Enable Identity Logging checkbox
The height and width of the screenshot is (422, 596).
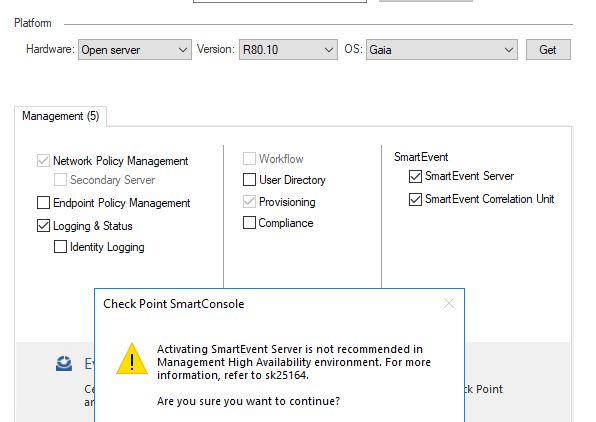click(x=60, y=246)
